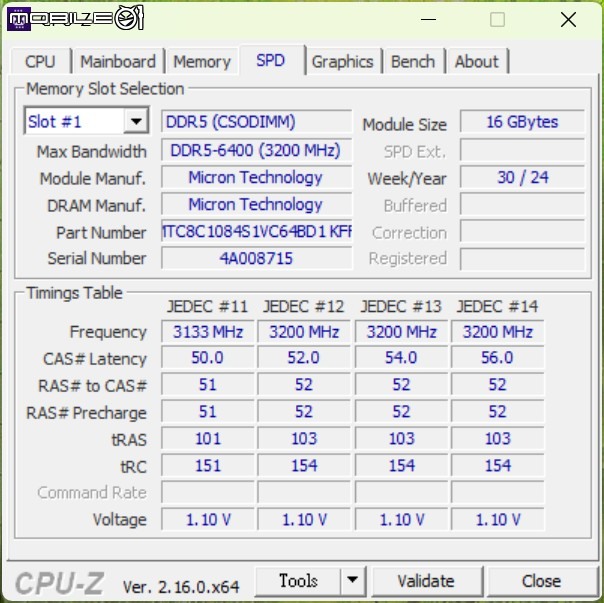
Task: Click the Tools button
Action: pos(298,581)
